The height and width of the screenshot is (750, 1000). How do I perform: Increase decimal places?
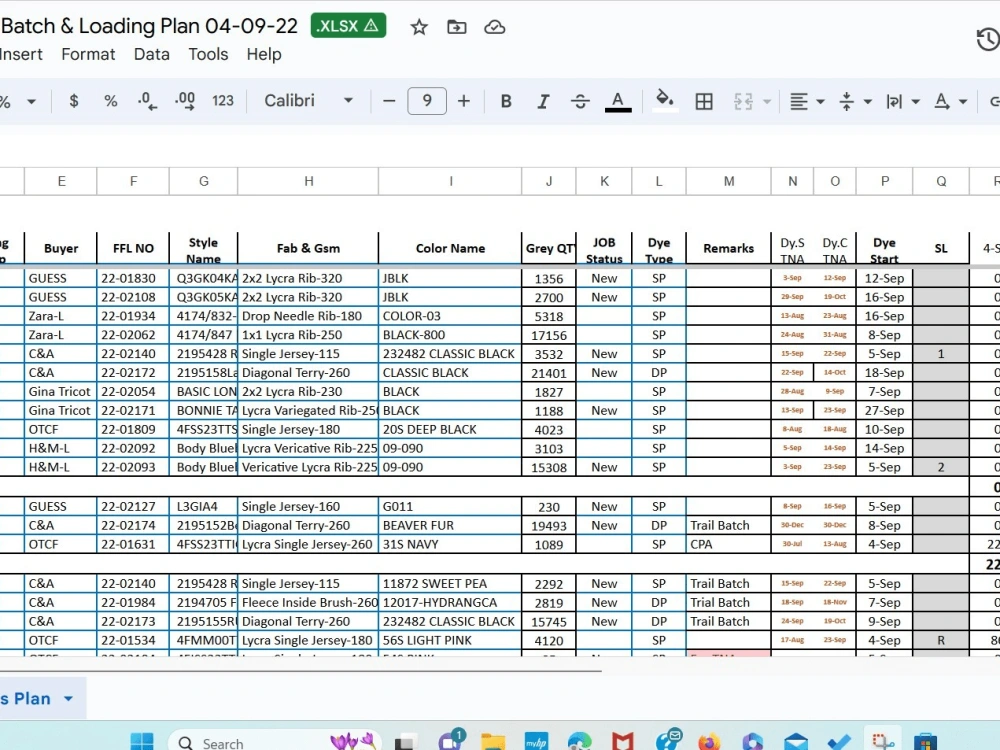click(x=185, y=101)
